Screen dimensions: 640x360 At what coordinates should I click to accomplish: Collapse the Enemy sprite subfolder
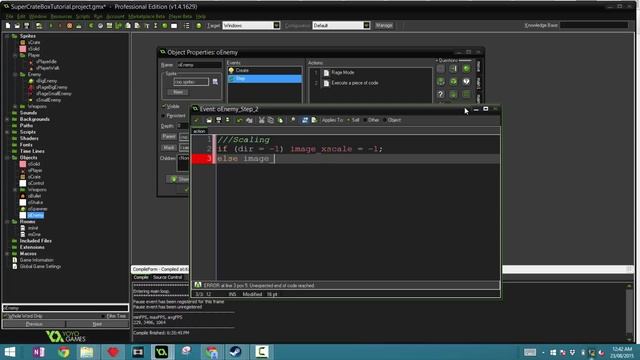[x=15, y=74]
